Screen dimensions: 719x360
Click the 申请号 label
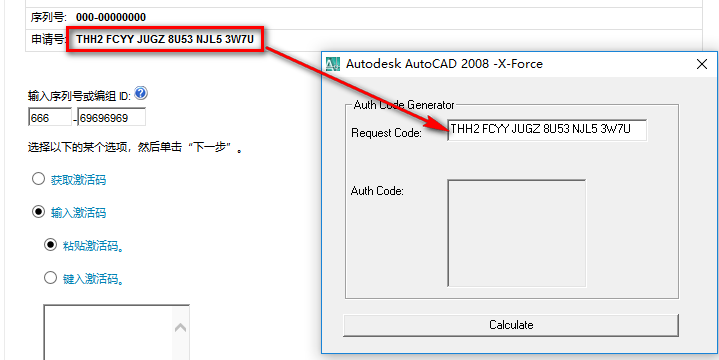(49, 39)
